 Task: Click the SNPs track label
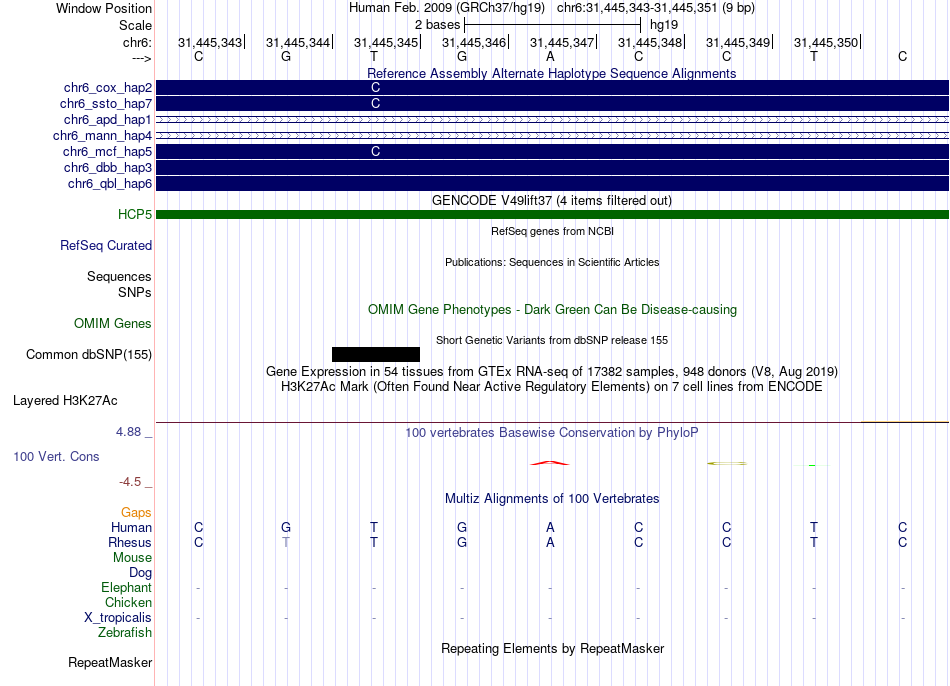coord(135,292)
